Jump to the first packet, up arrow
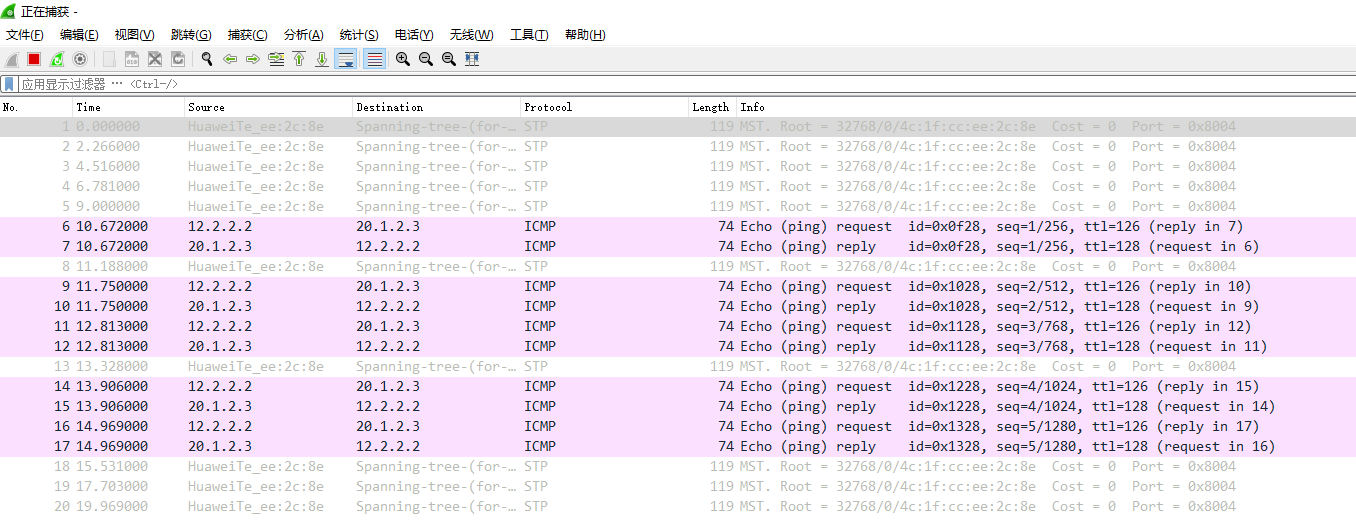The width and height of the screenshot is (1356, 520). (299, 59)
